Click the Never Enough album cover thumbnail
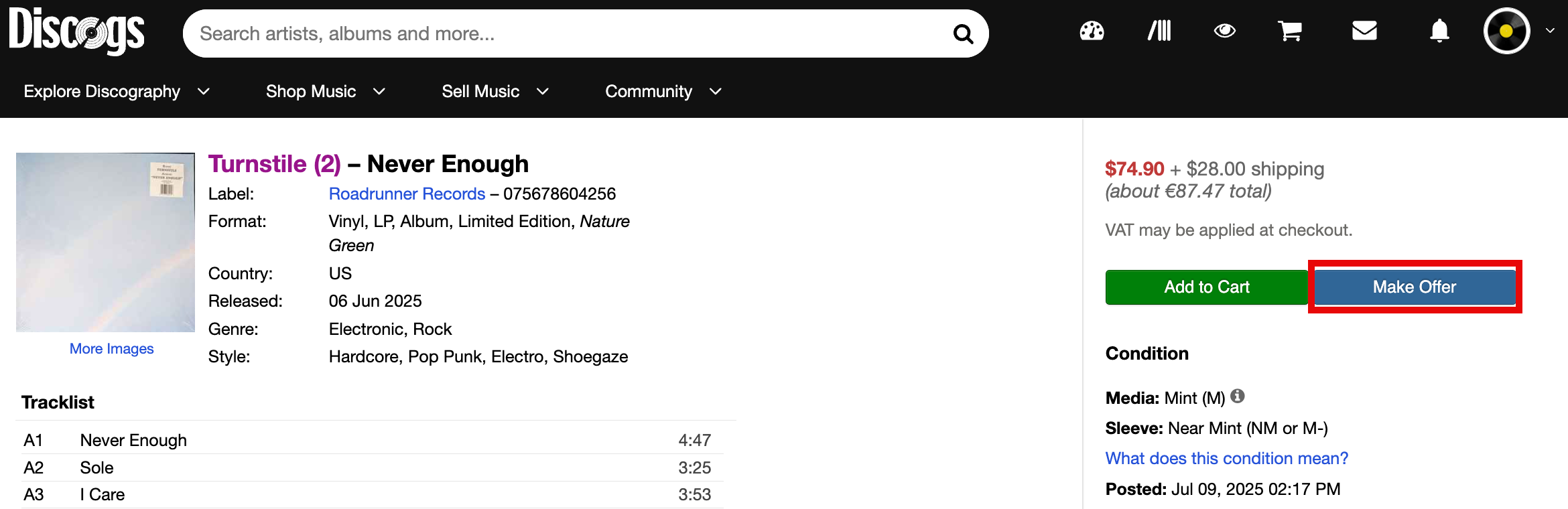Screen dimensions: 1568x509 point(105,242)
